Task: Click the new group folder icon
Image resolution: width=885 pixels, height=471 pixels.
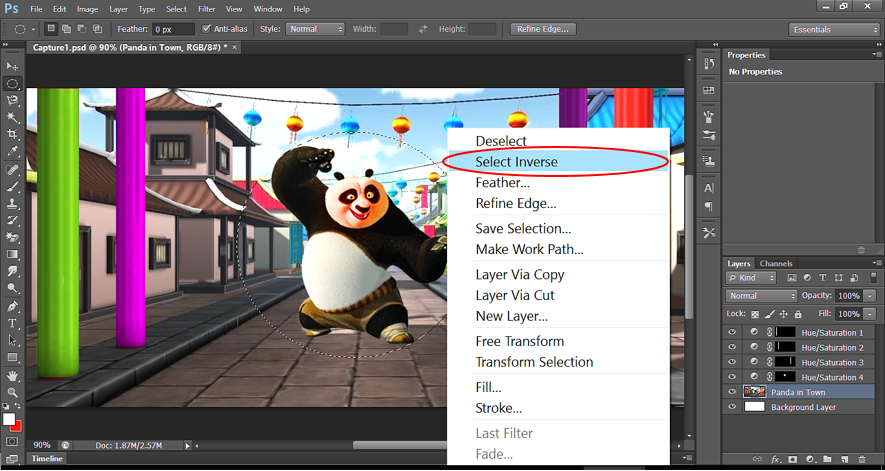Action: (827, 460)
